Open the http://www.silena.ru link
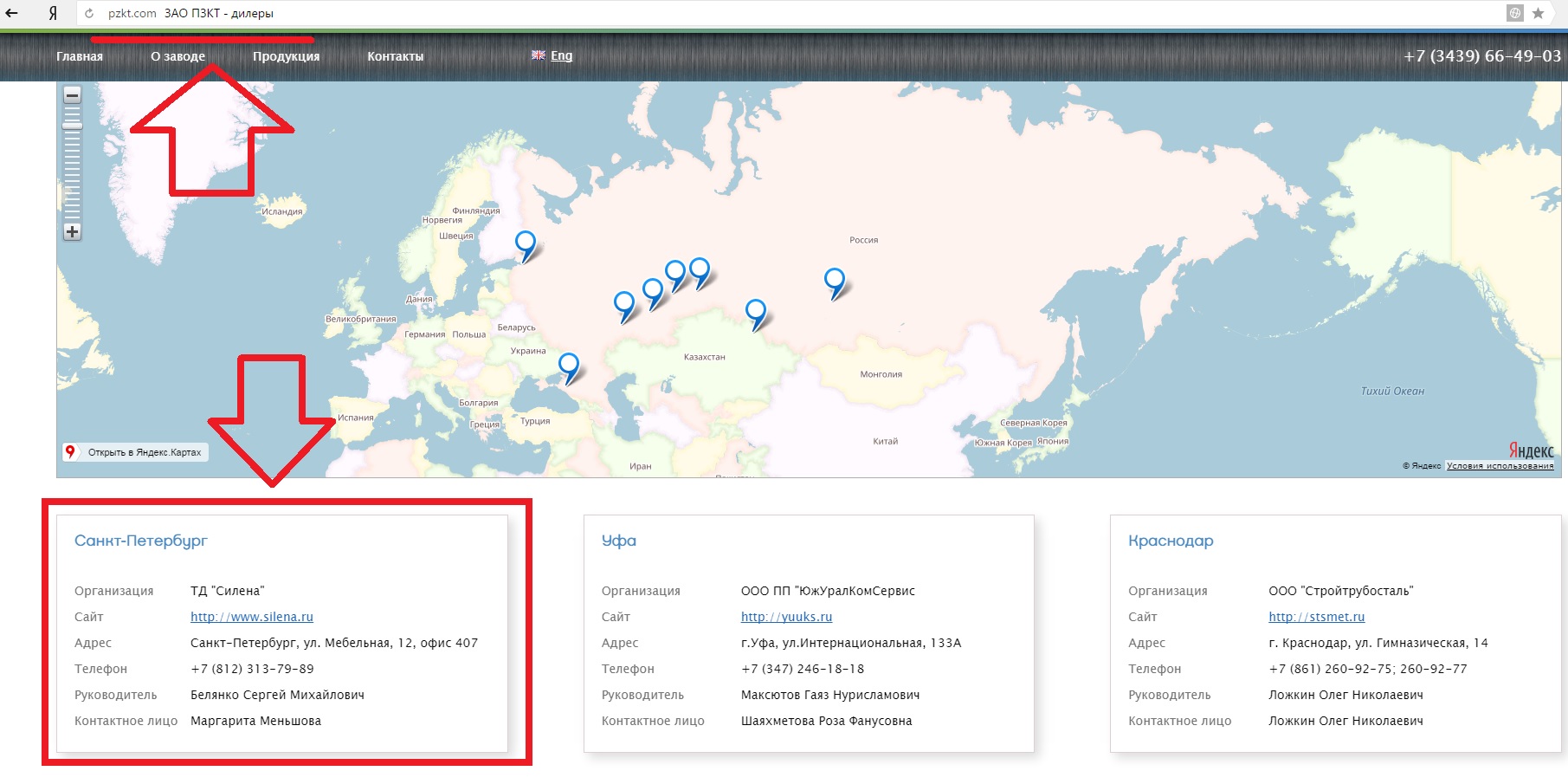This screenshot has width=1568, height=784. tap(251, 617)
